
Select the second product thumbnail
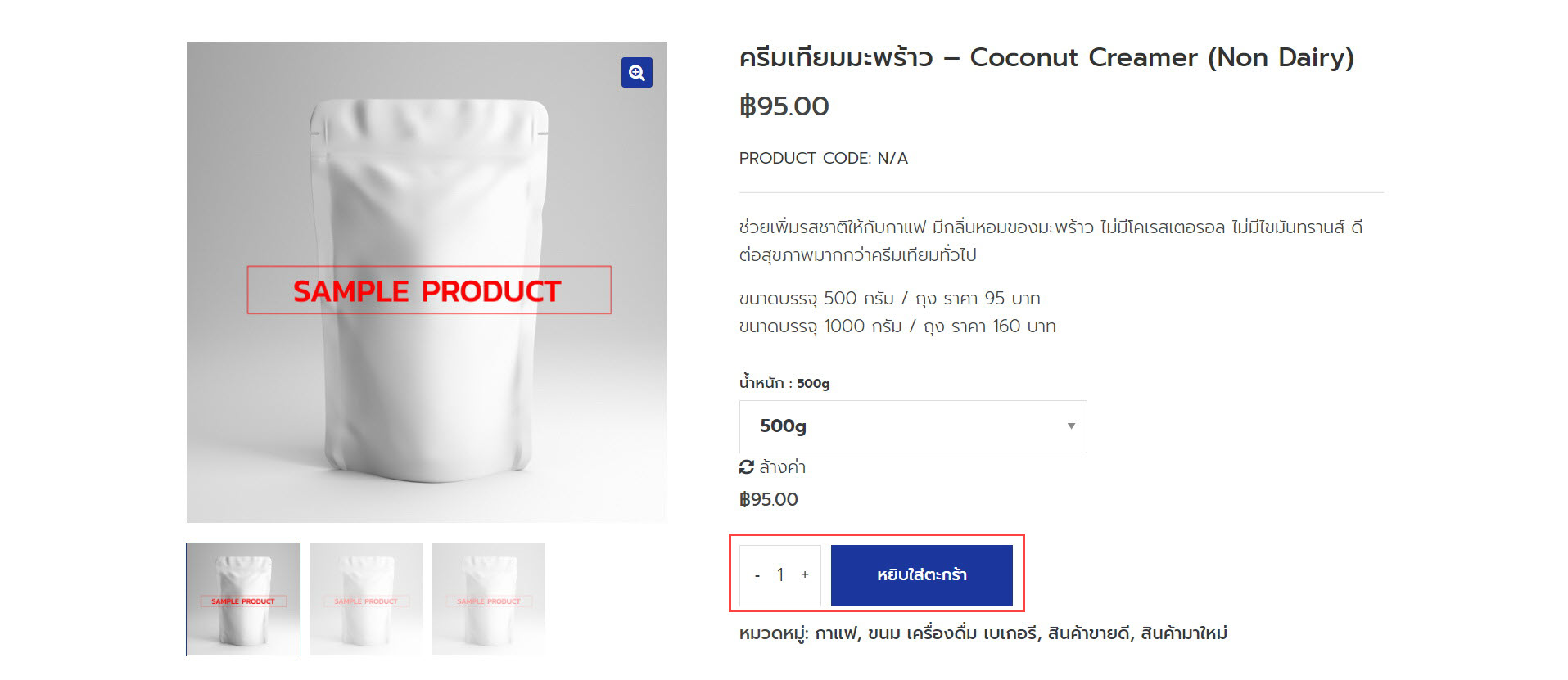(x=366, y=599)
